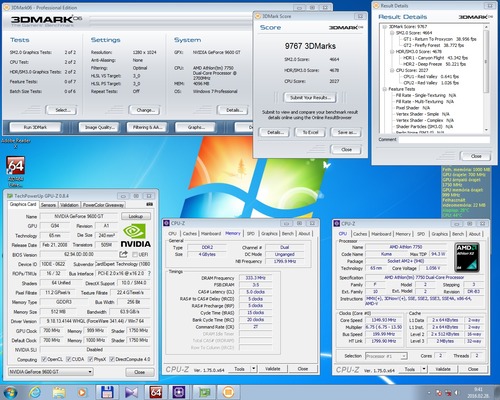This screenshot has height=400, width=500.
Task: Click the GPU-Z camera screenshot icon
Action: [150, 204]
